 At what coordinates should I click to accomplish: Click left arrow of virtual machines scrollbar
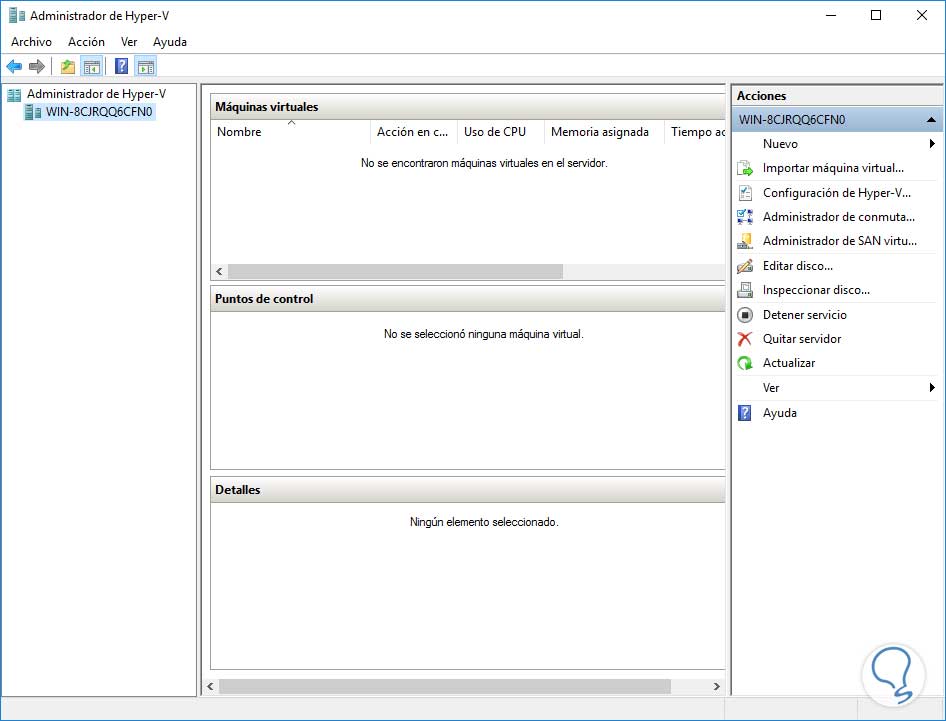click(x=219, y=272)
